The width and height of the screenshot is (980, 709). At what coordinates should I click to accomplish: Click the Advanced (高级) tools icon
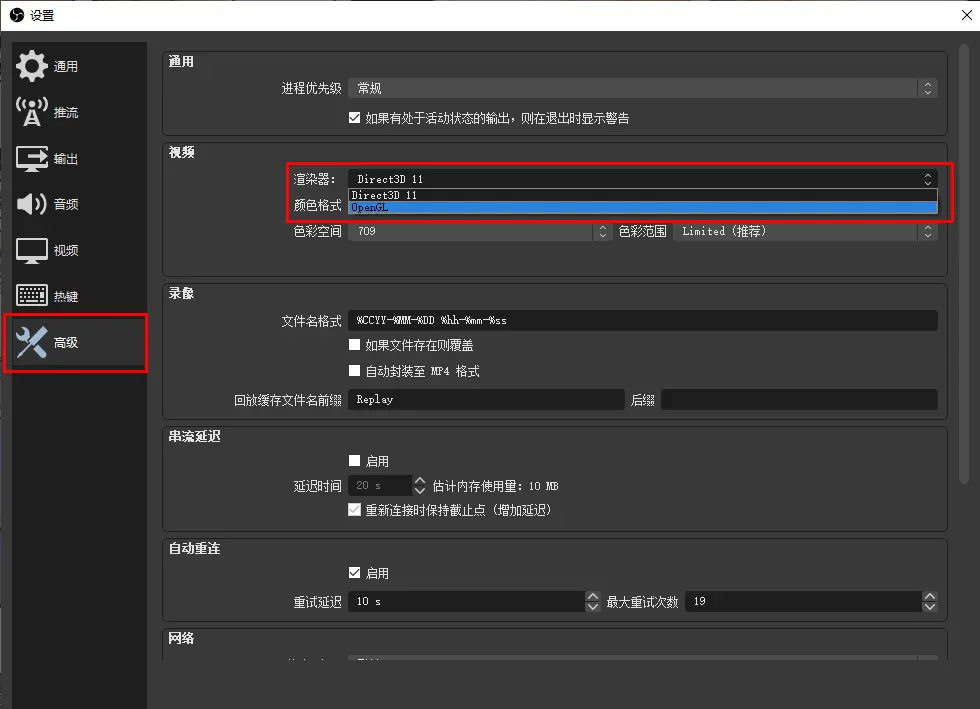coord(32,343)
